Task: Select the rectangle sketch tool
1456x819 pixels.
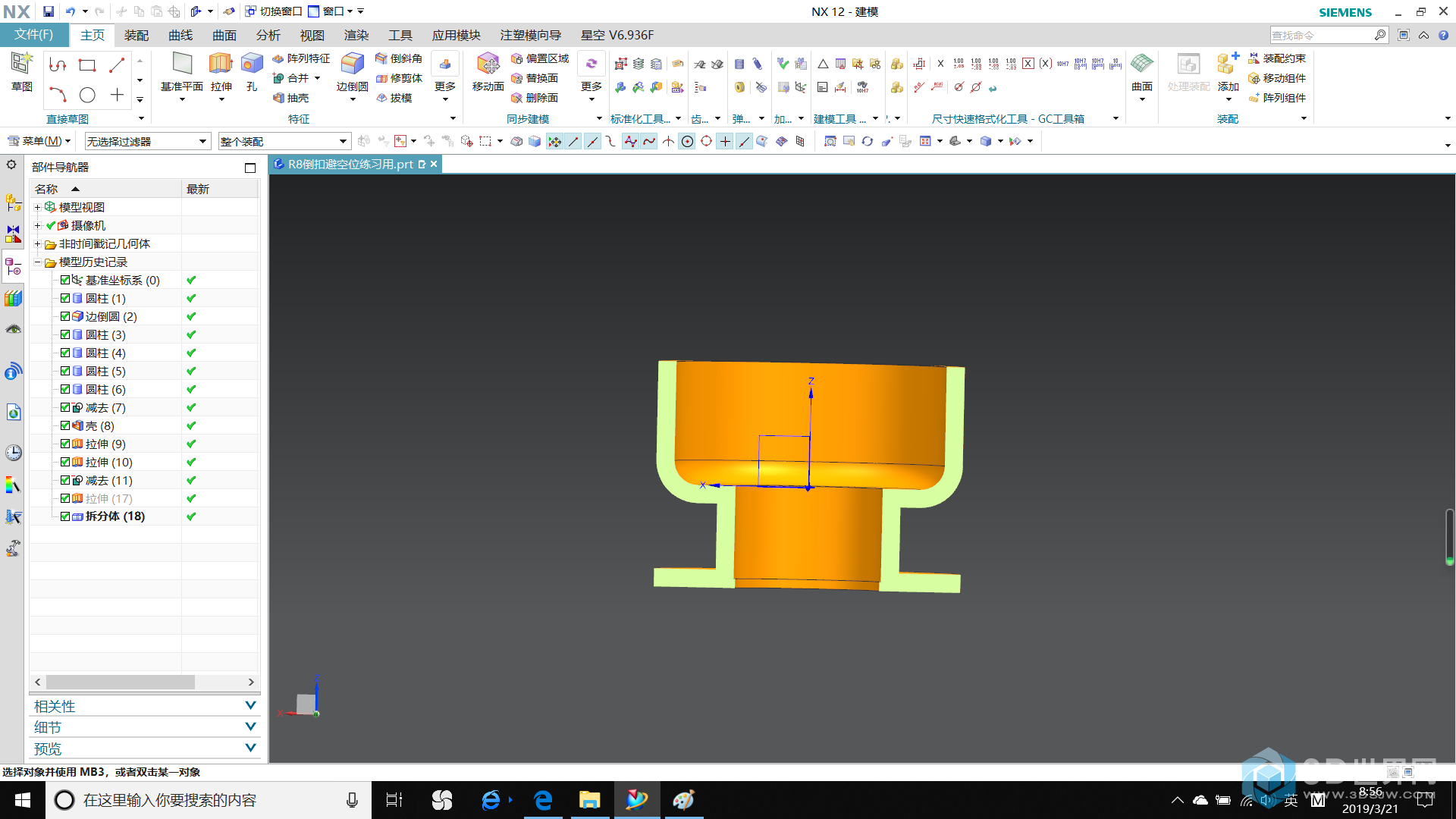Action: 87,65
